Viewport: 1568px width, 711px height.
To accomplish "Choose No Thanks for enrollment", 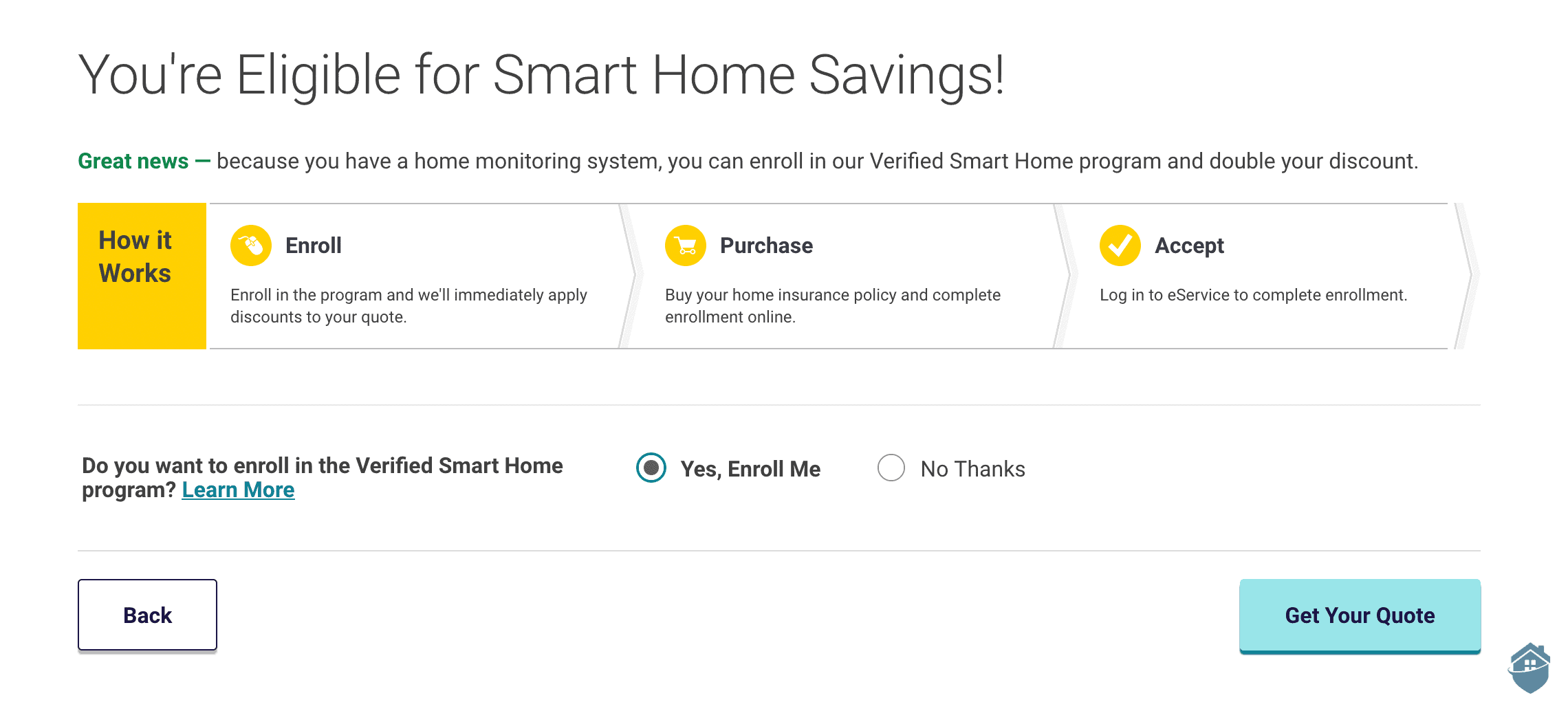I will (x=891, y=468).
